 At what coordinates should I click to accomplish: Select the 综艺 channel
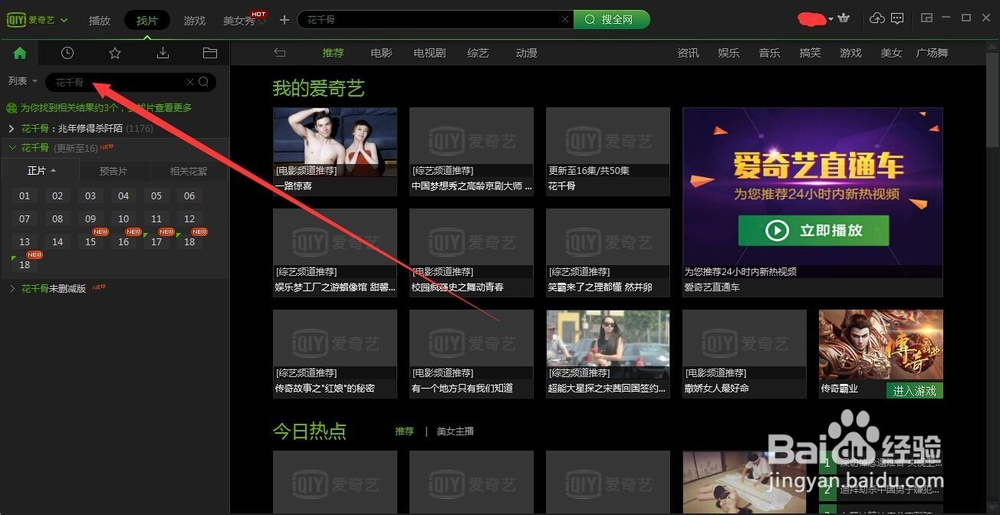point(478,53)
